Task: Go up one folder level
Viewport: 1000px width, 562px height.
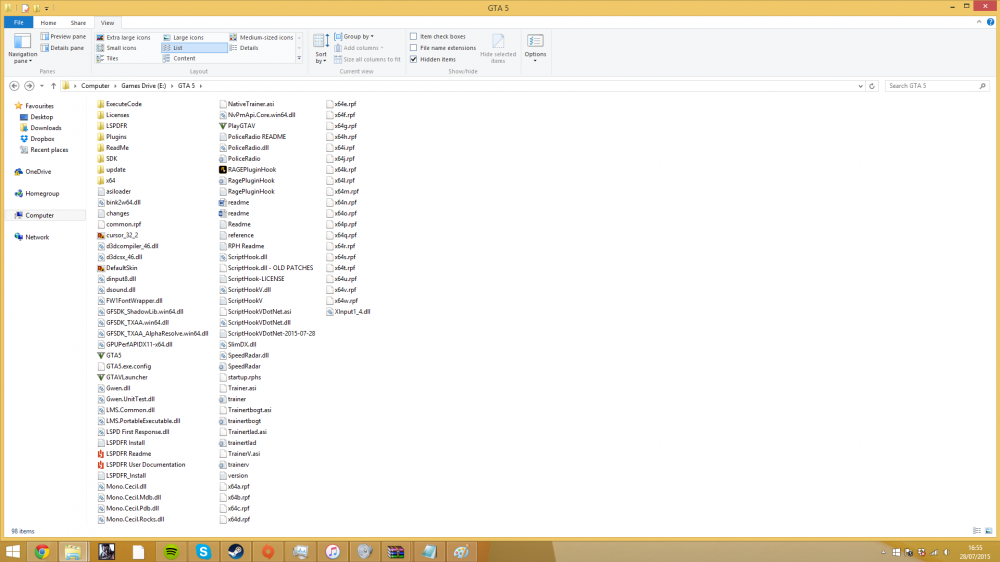Action: (x=54, y=85)
